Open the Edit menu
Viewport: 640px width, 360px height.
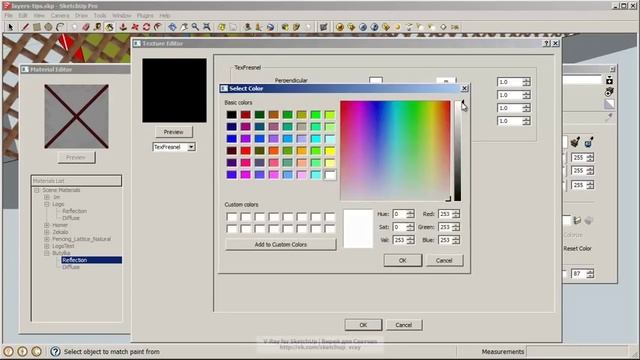[x=23, y=16]
